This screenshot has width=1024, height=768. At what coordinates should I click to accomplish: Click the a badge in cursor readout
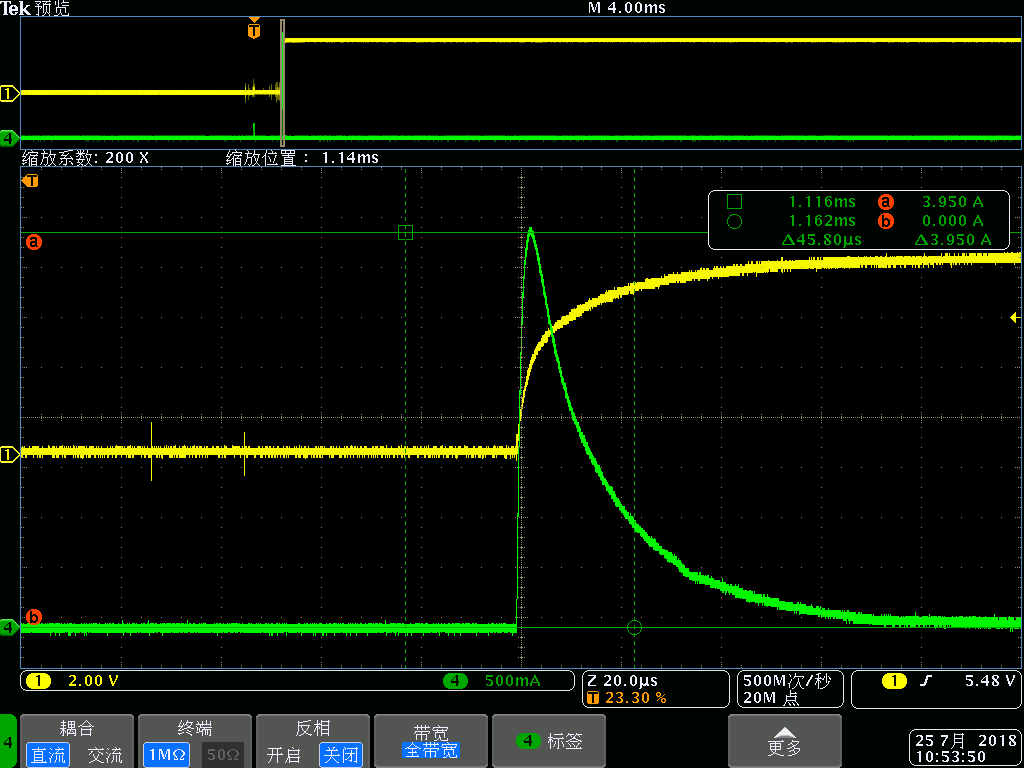pos(886,202)
